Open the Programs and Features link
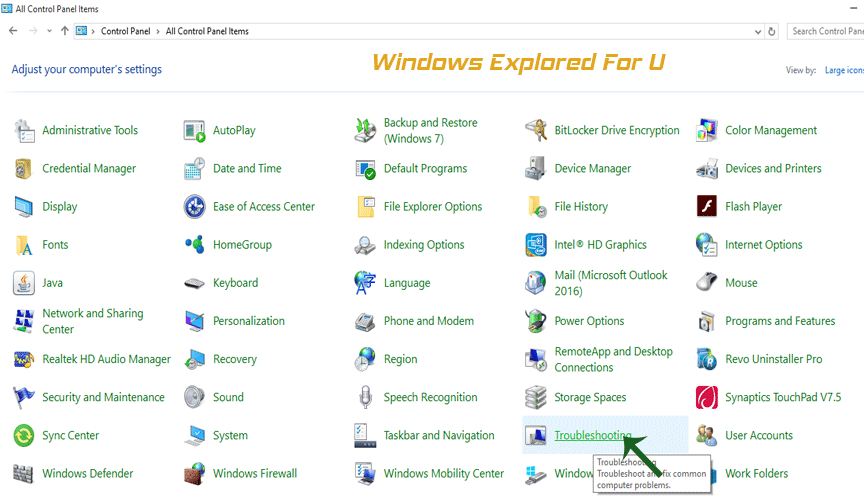Image resolution: width=864 pixels, height=504 pixels. pyautogui.click(x=780, y=321)
